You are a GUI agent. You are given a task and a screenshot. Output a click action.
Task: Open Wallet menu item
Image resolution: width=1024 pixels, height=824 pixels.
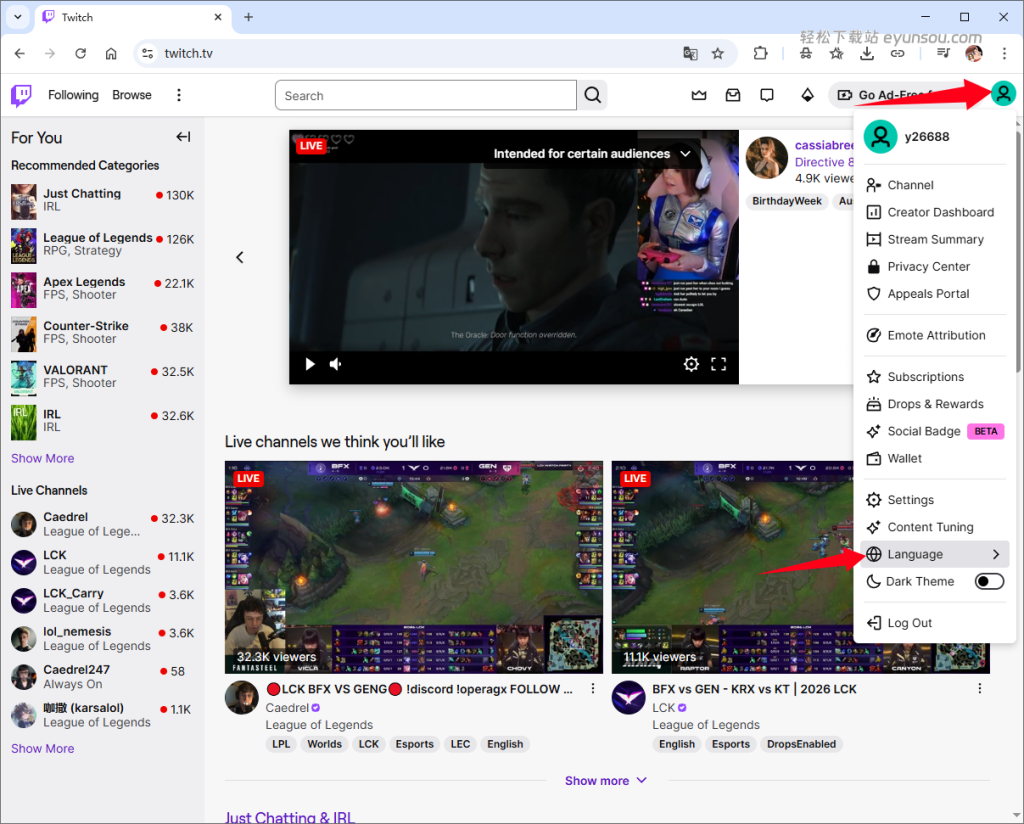(x=935, y=458)
